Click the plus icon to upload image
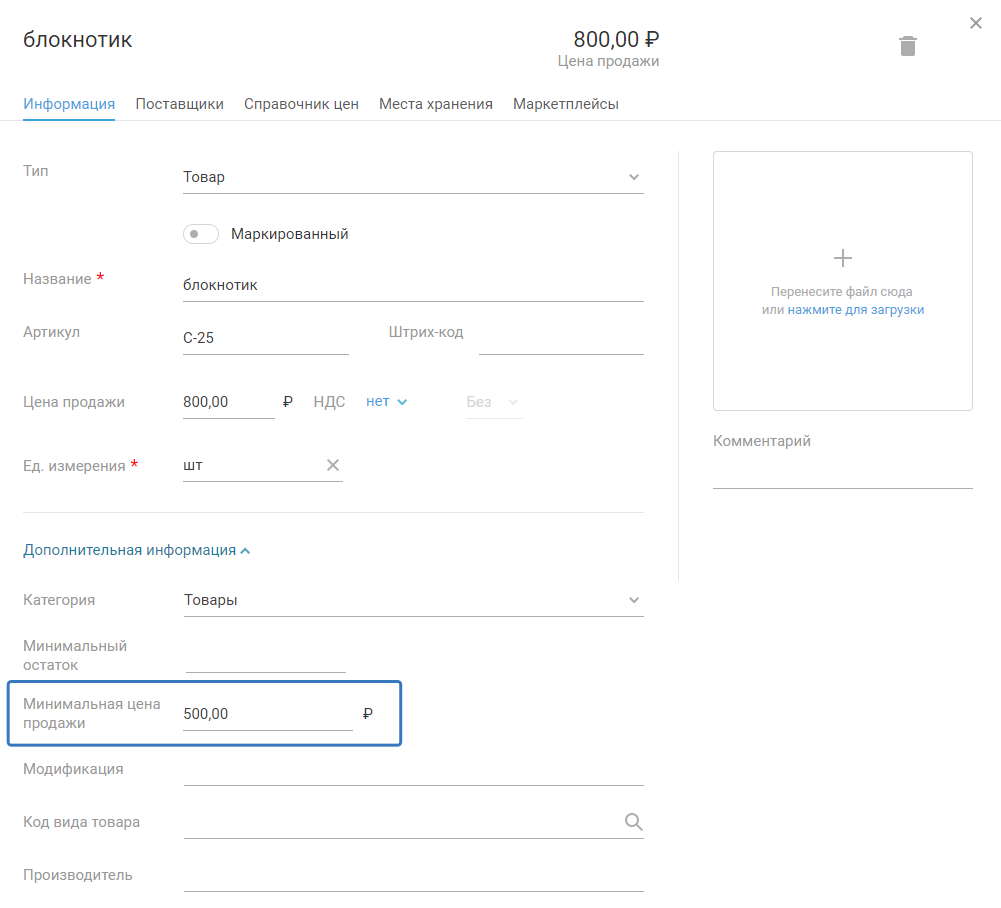The image size is (1001, 908). pos(842,258)
